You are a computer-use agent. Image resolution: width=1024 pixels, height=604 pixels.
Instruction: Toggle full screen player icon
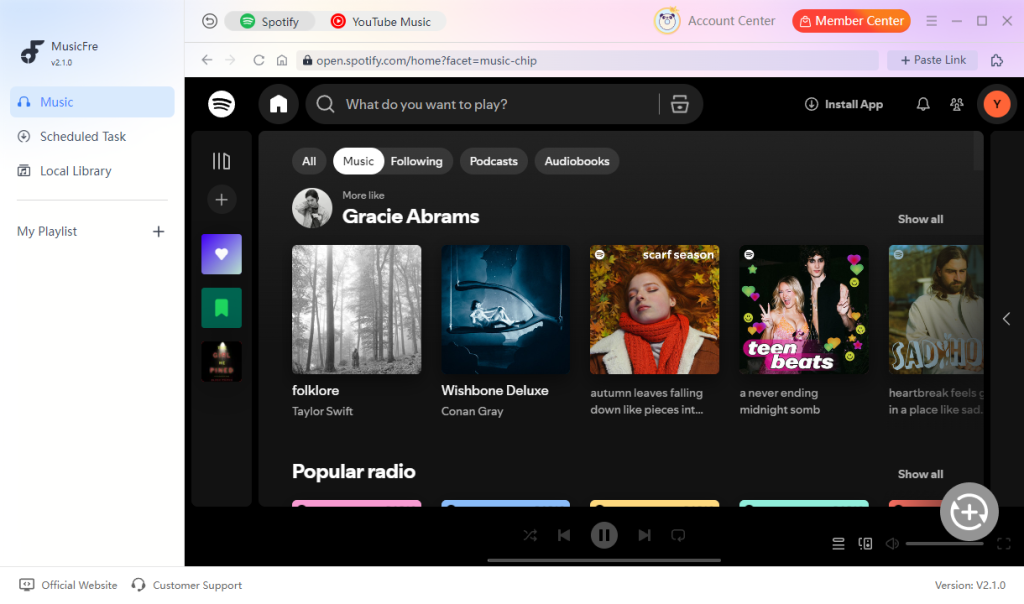(x=1004, y=543)
